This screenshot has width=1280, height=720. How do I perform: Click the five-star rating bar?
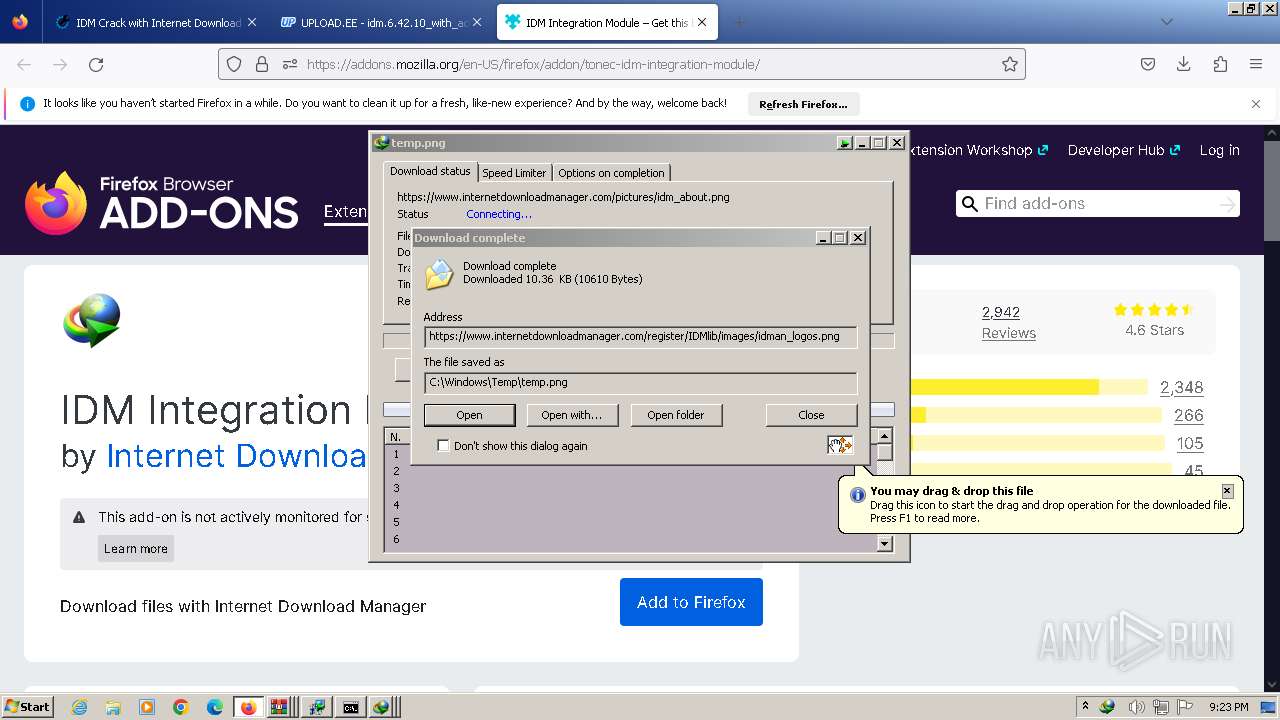coord(1028,387)
